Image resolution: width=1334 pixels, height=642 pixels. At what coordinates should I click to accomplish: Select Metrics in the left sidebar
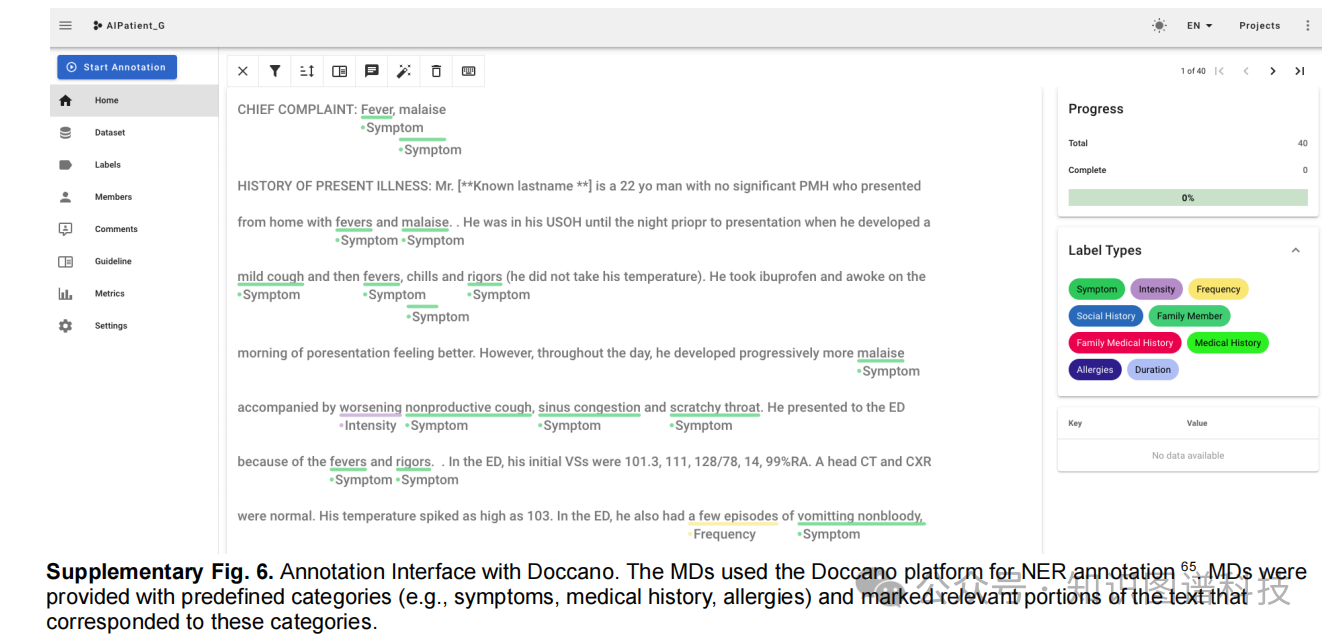pyautogui.click(x=110, y=294)
